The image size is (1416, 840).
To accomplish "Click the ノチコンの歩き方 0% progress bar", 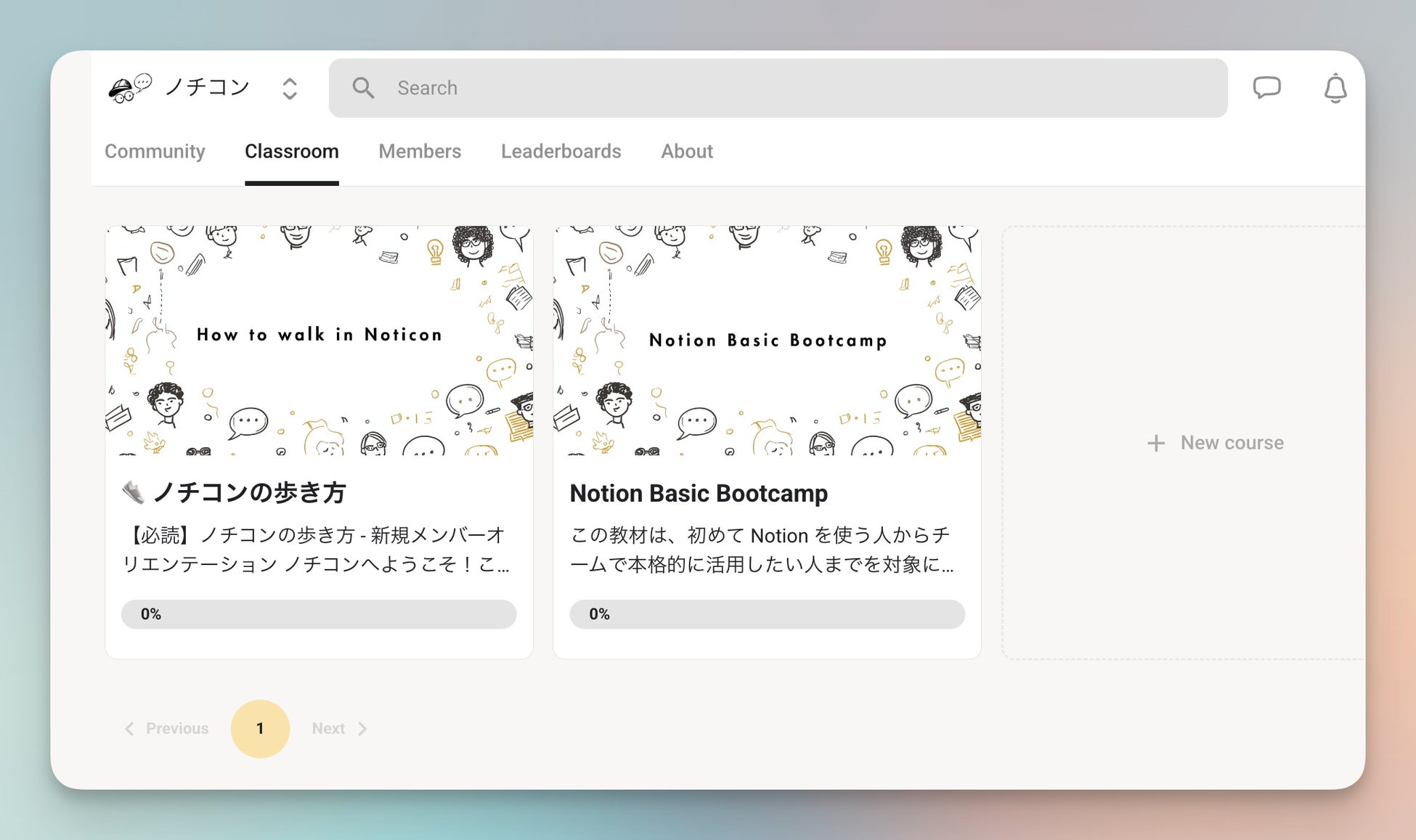I will click(x=319, y=614).
